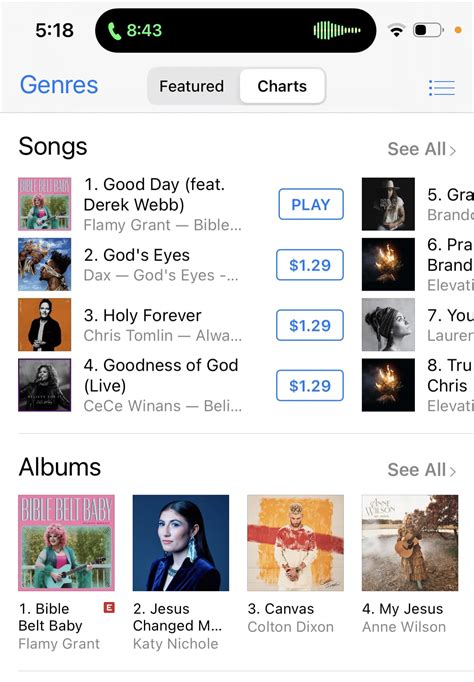This screenshot has width=474, height=682.
Task: Open the list view icon
Action: 442,87
